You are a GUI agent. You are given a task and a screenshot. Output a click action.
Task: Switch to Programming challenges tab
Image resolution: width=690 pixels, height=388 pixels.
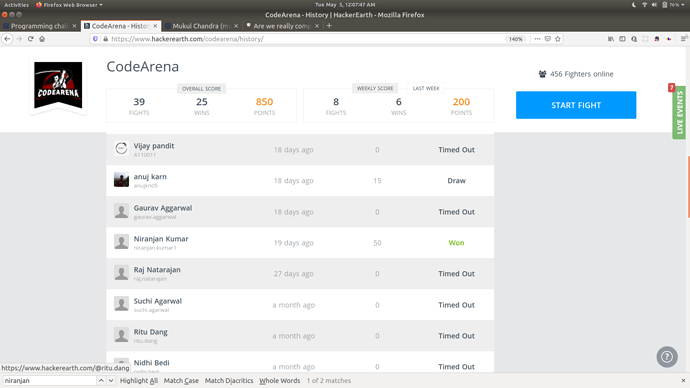point(39,26)
